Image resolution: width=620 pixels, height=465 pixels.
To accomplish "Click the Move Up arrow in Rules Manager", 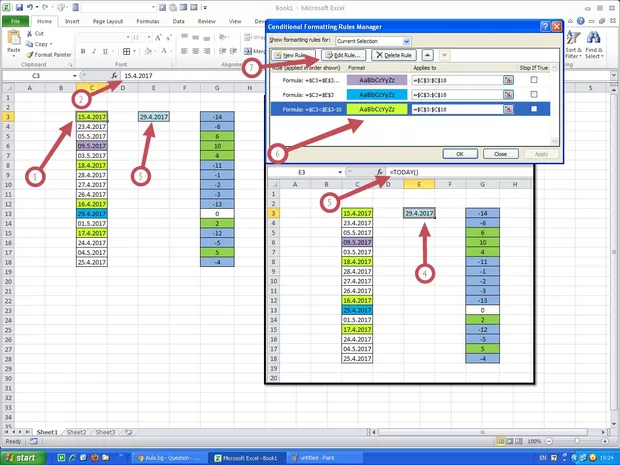I will click(427, 55).
